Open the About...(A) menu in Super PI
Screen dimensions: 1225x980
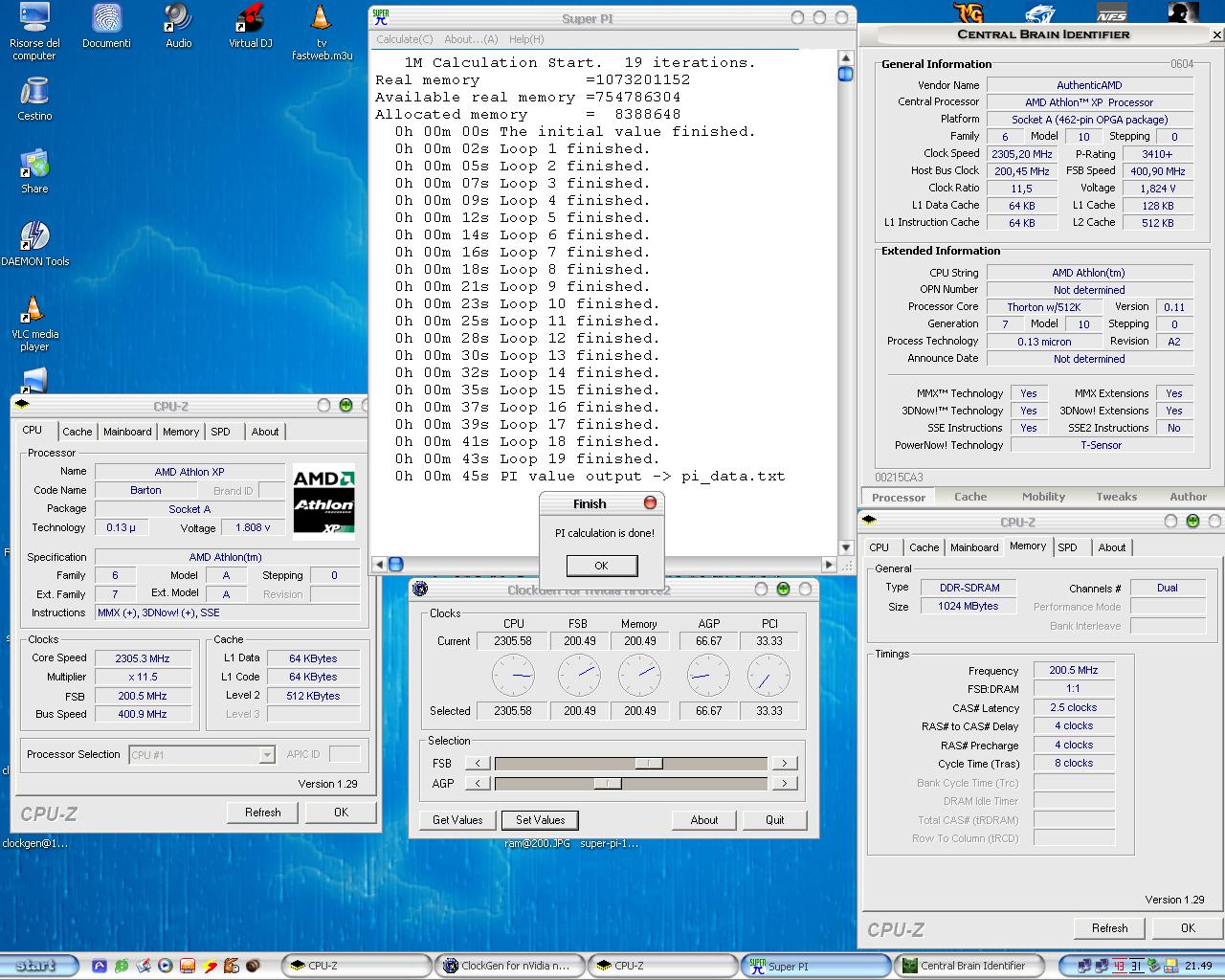pos(471,39)
